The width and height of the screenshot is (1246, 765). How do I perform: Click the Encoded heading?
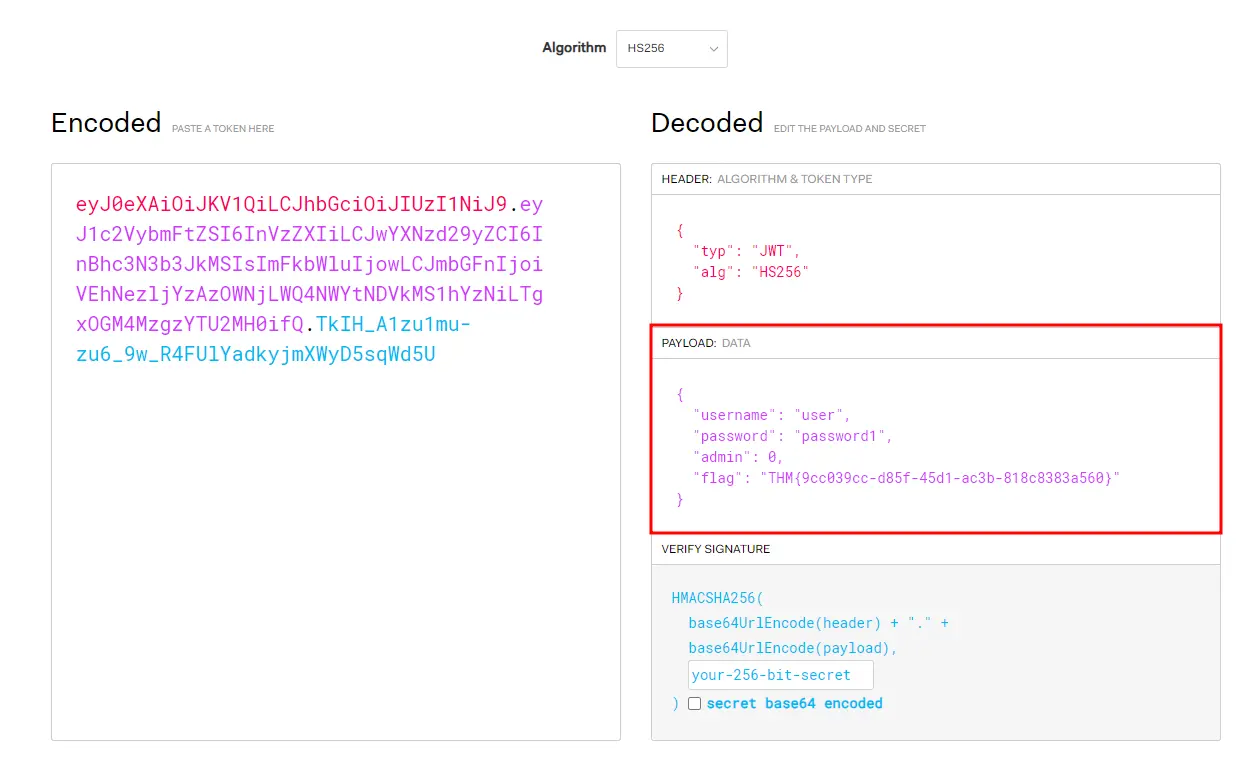[106, 123]
